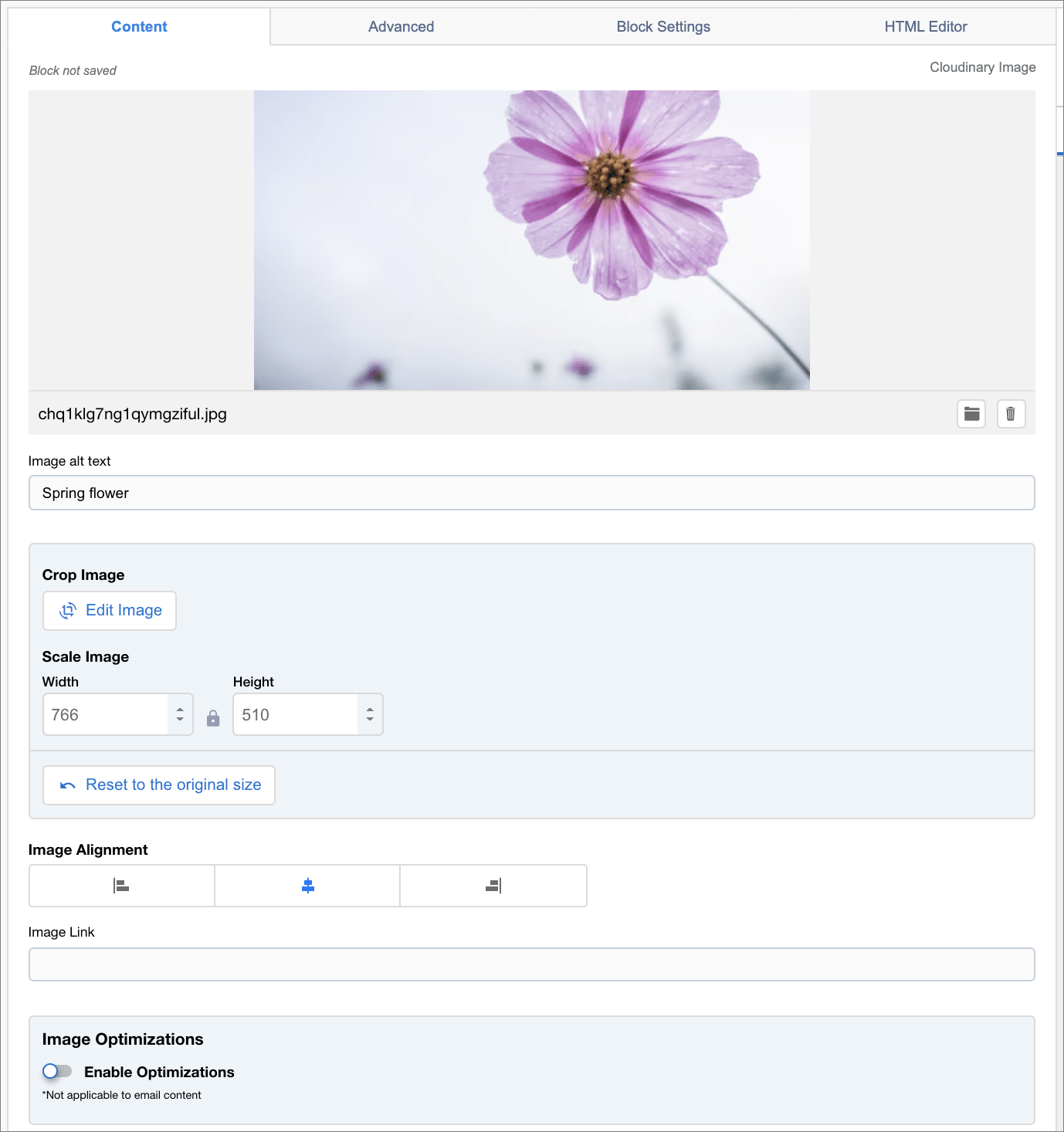
Task: Focus the Image Link input field
Action: pyautogui.click(x=531, y=964)
